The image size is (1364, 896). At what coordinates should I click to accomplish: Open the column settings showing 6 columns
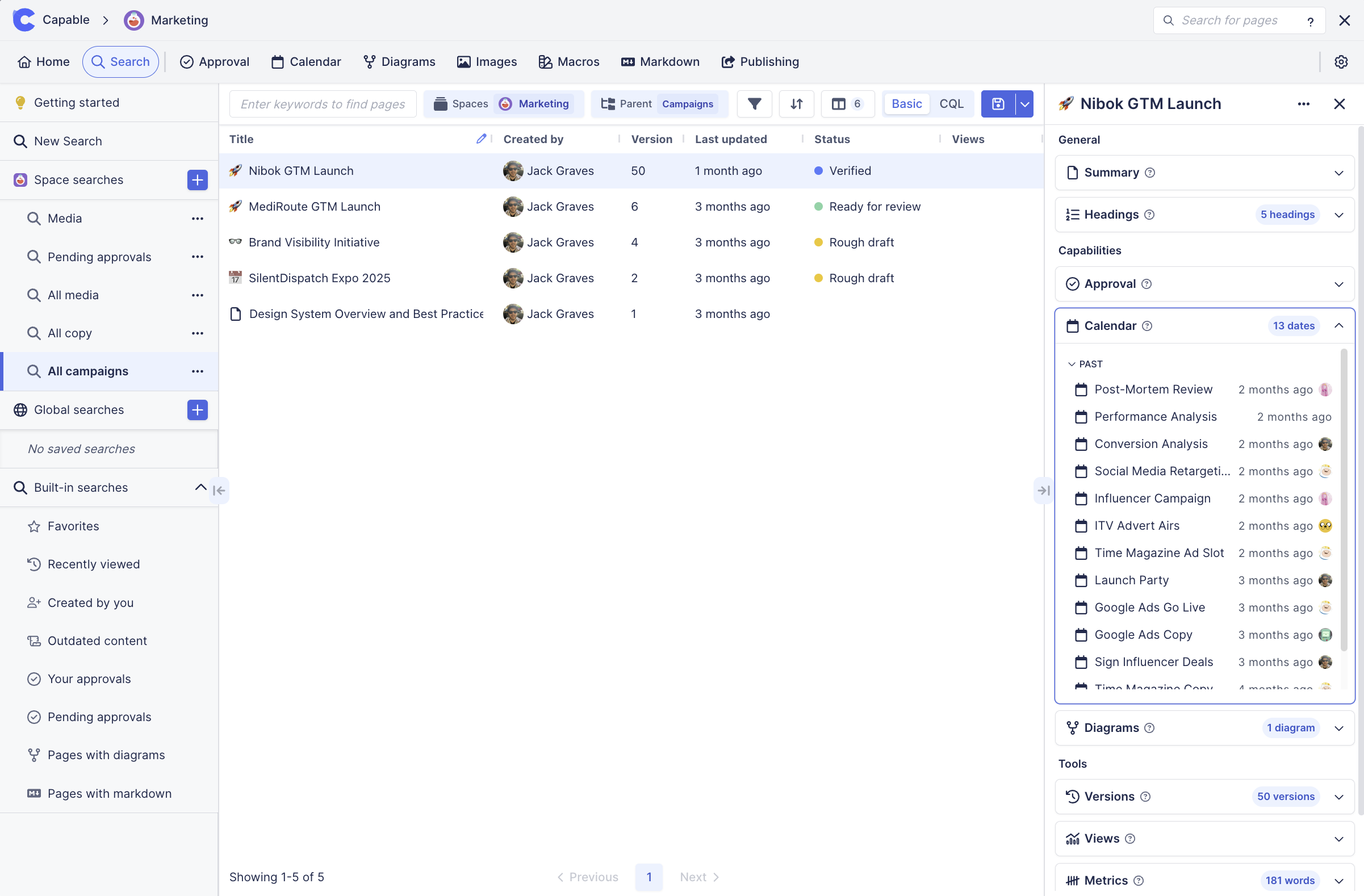click(x=847, y=104)
